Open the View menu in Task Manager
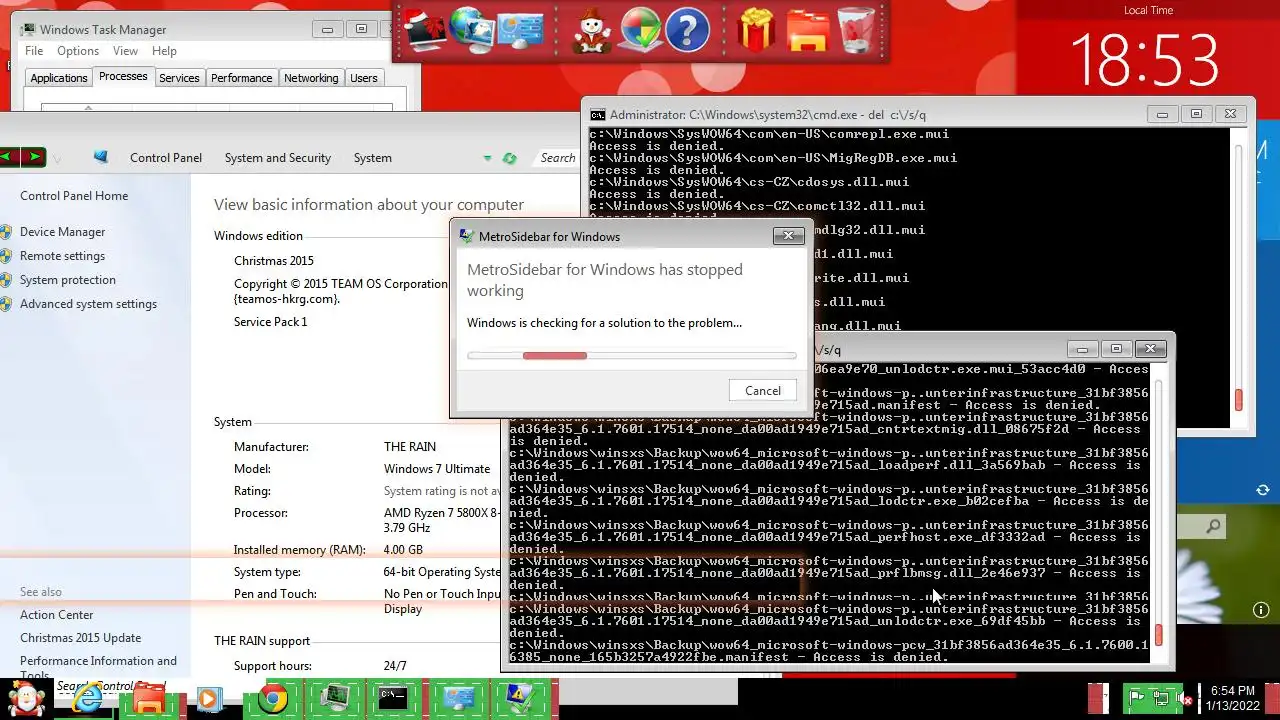Image resolution: width=1280 pixels, height=720 pixels. click(125, 51)
